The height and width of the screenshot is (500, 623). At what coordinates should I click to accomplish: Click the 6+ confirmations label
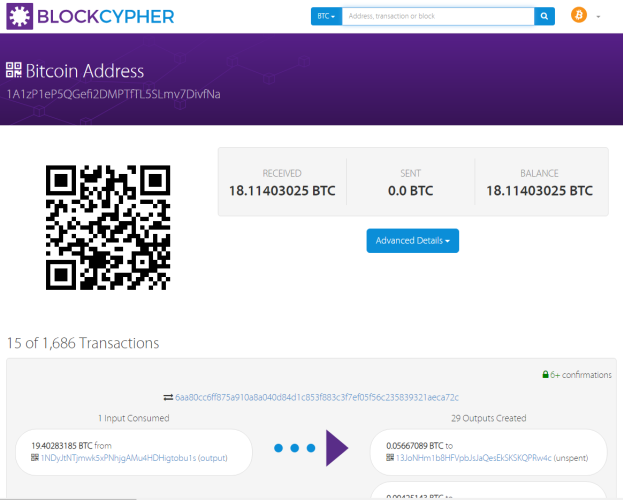[x=581, y=375]
